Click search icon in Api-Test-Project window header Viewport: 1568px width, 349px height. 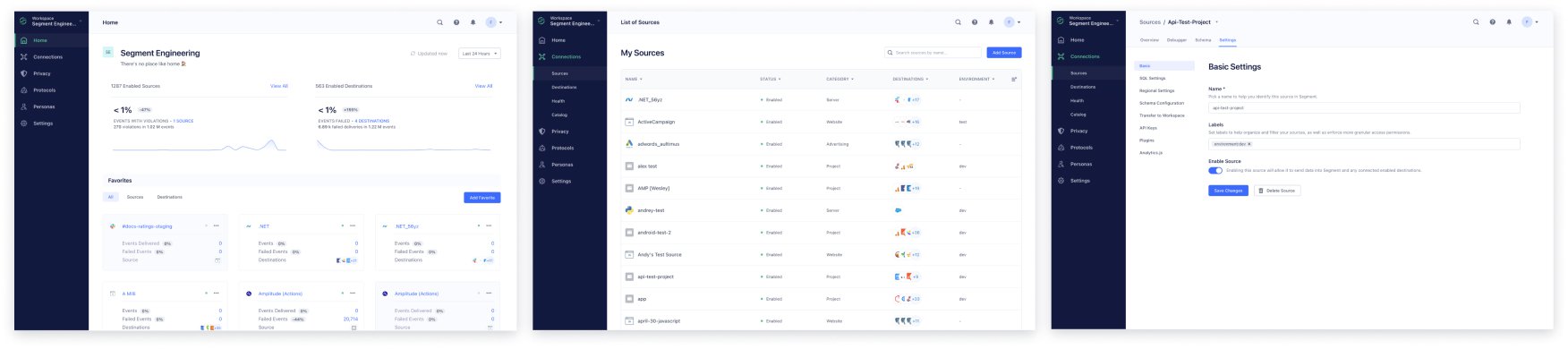click(x=1476, y=22)
